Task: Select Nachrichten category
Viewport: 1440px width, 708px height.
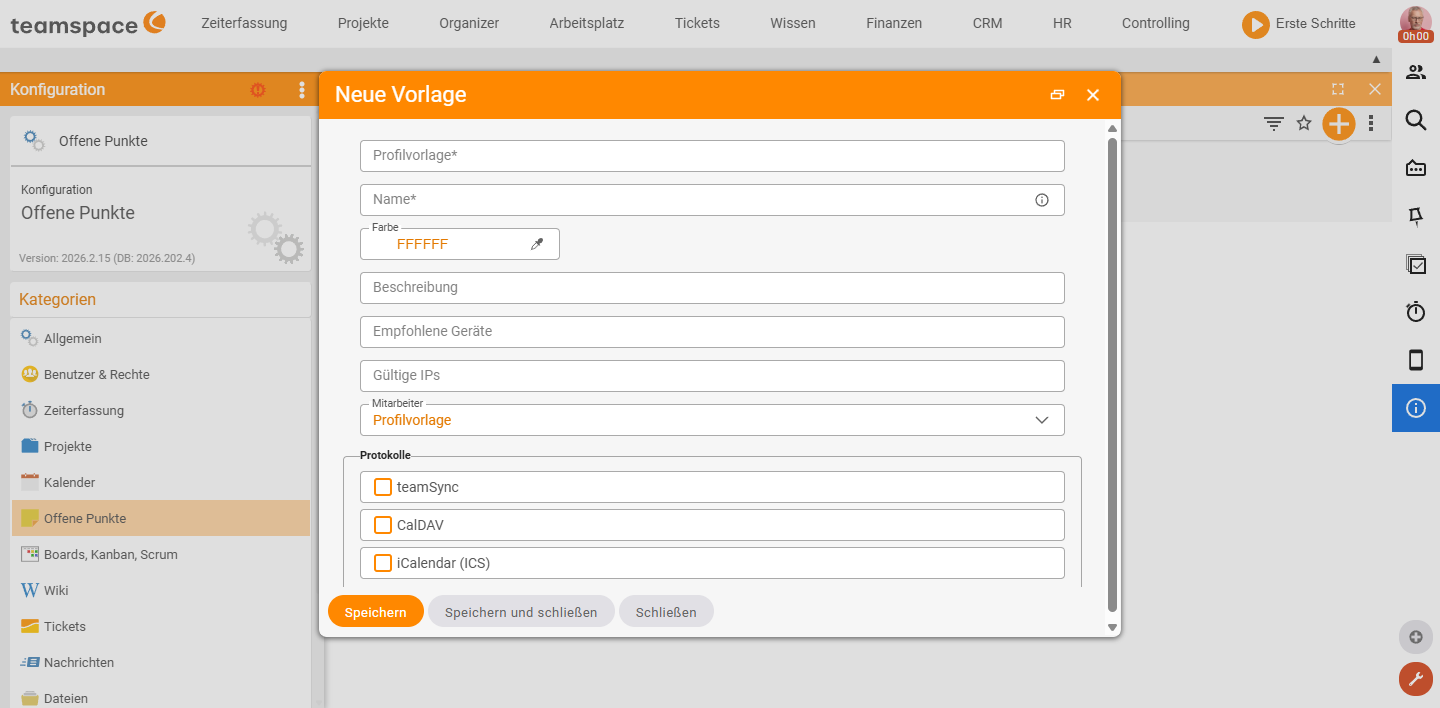Action: click(x=161, y=663)
